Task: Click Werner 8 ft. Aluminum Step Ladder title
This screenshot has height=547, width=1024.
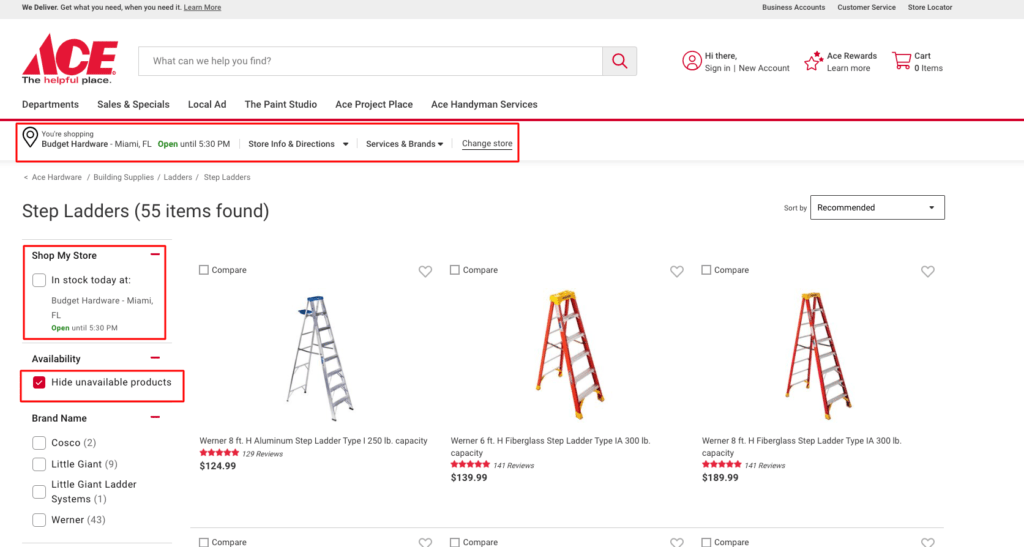Action: pos(313,441)
